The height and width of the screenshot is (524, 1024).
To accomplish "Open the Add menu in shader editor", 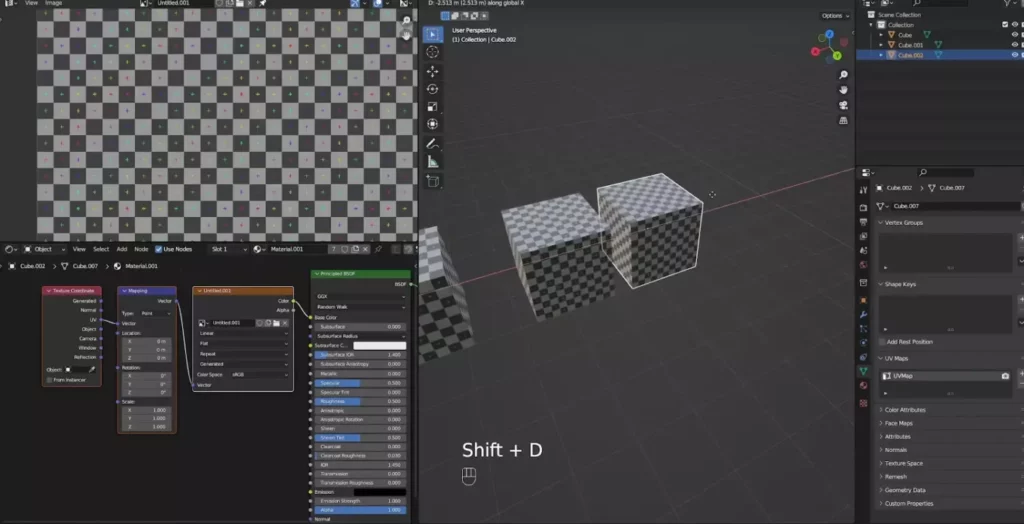I will [122, 249].
